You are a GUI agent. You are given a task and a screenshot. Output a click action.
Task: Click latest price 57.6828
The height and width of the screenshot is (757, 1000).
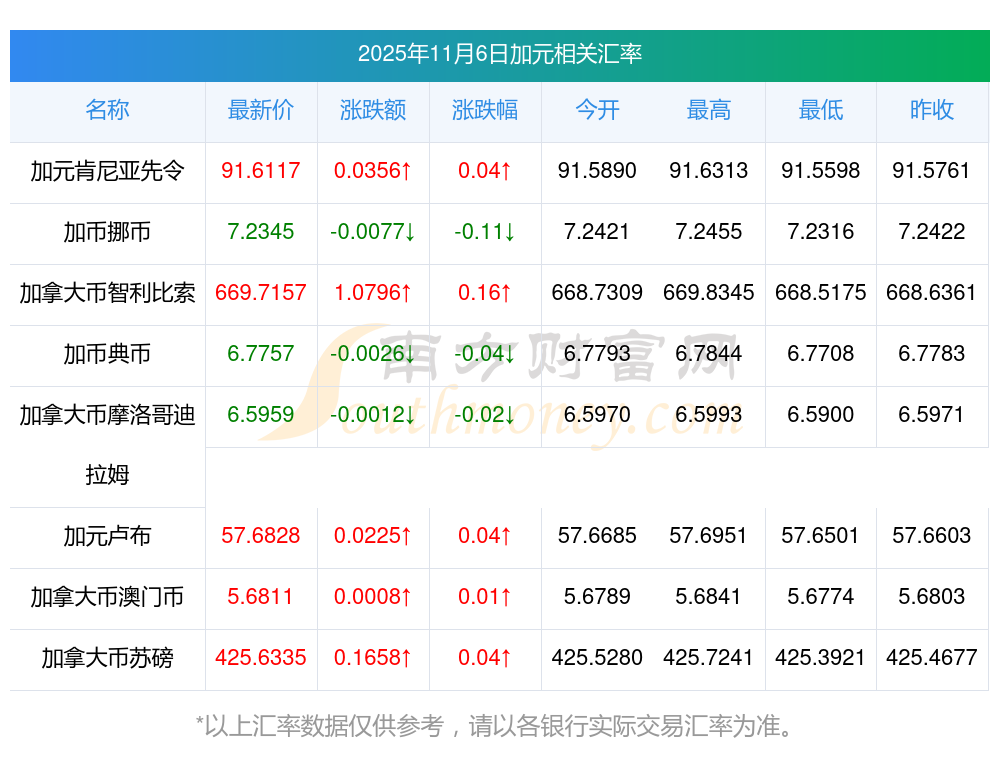(x=260, y=536)
